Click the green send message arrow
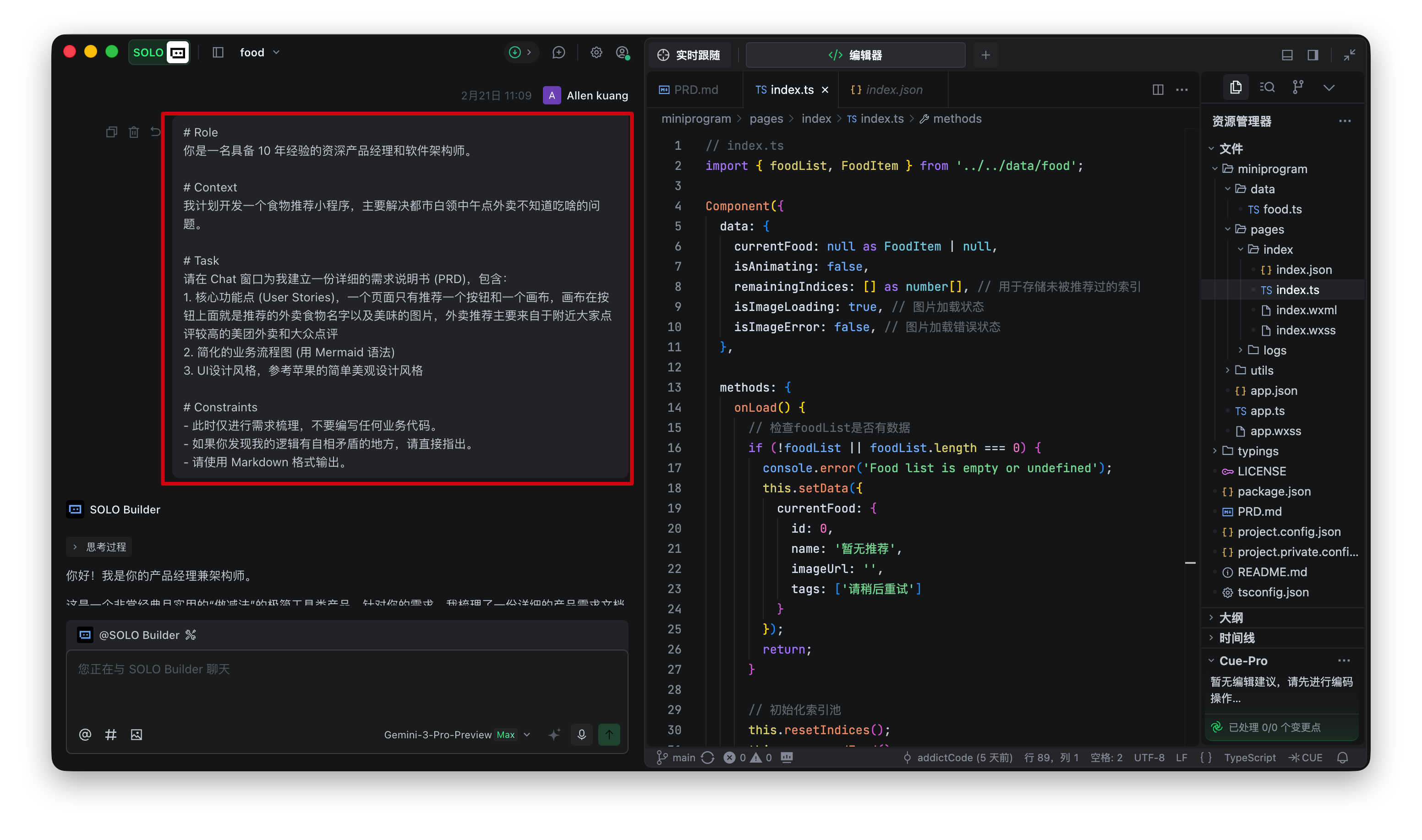This screenshot has width=1422, height=840. coord(609,734)
